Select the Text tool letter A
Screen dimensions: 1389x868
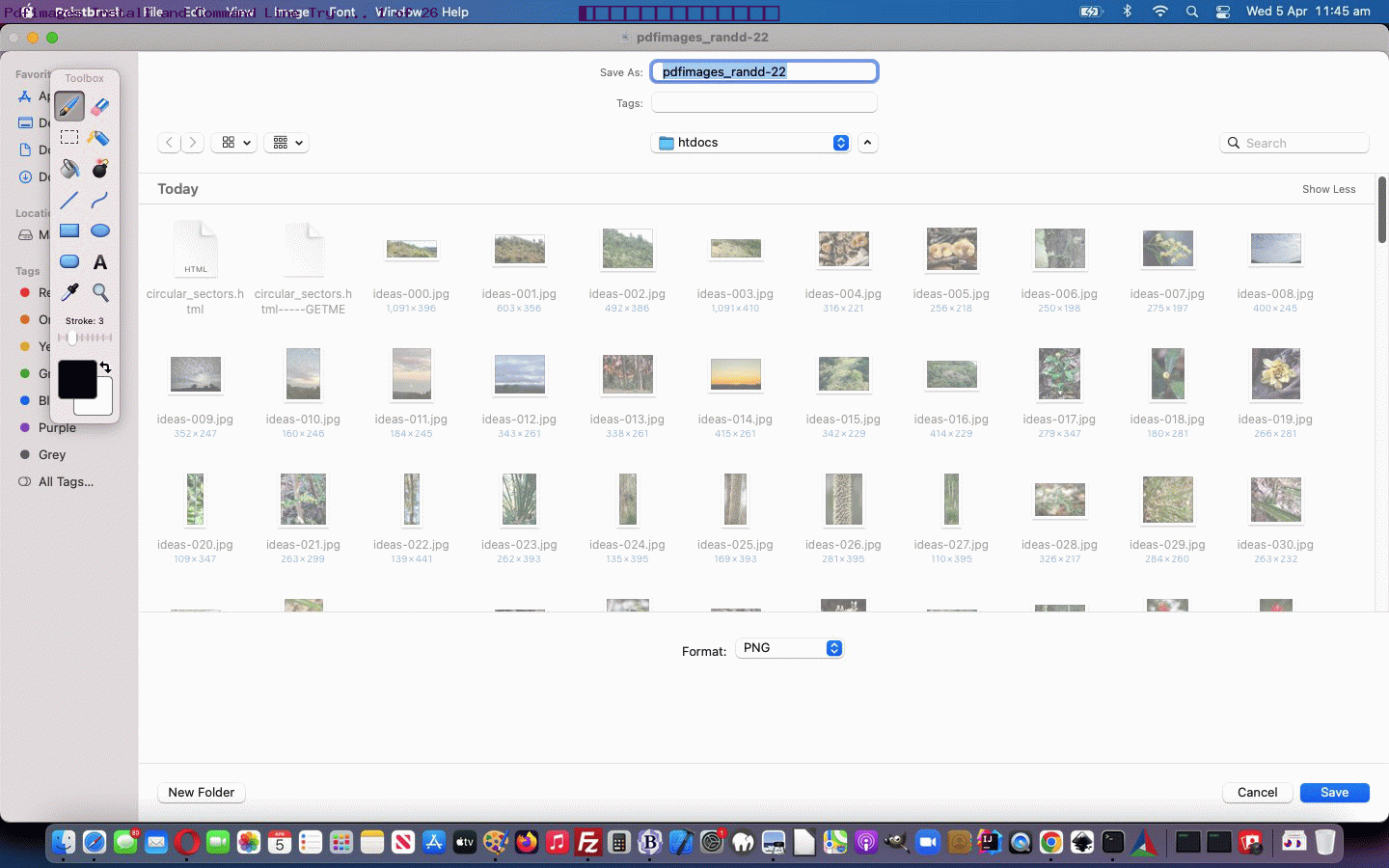coord(100,262)
